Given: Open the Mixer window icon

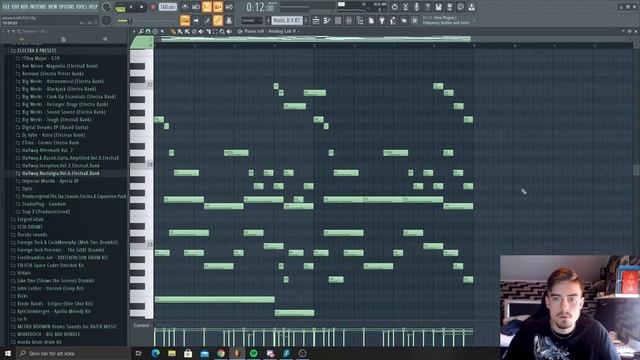Looking at the screenshot, I should (349, 20).
